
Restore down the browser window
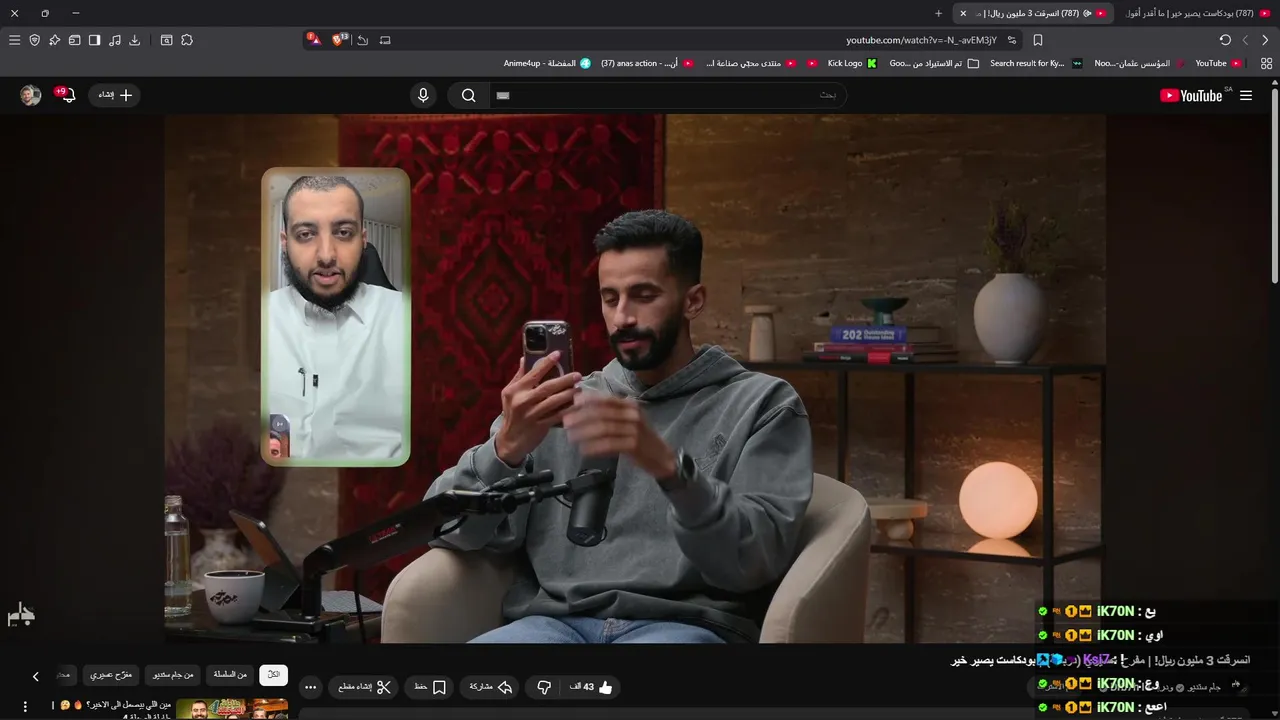(45, 13)
